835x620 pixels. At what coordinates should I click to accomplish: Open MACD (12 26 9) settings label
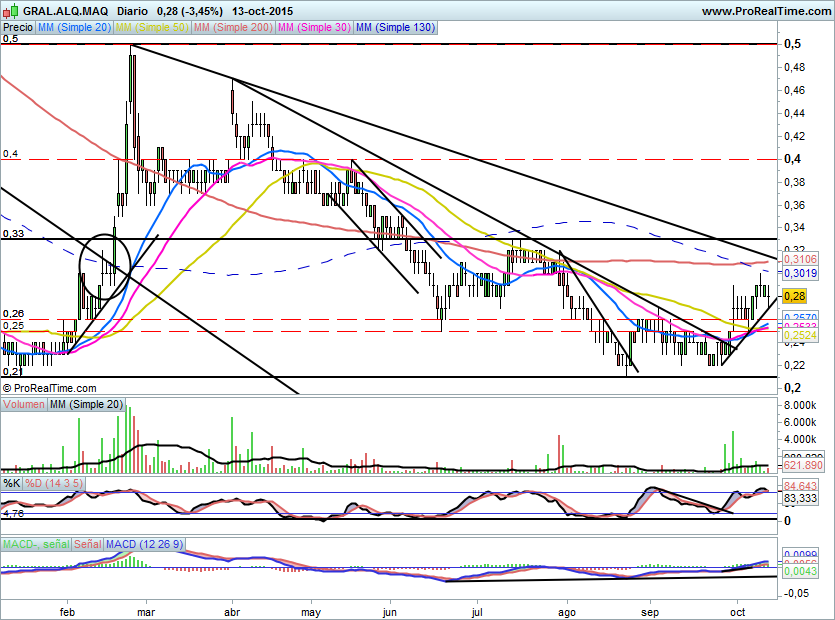(x=145, y=544)
